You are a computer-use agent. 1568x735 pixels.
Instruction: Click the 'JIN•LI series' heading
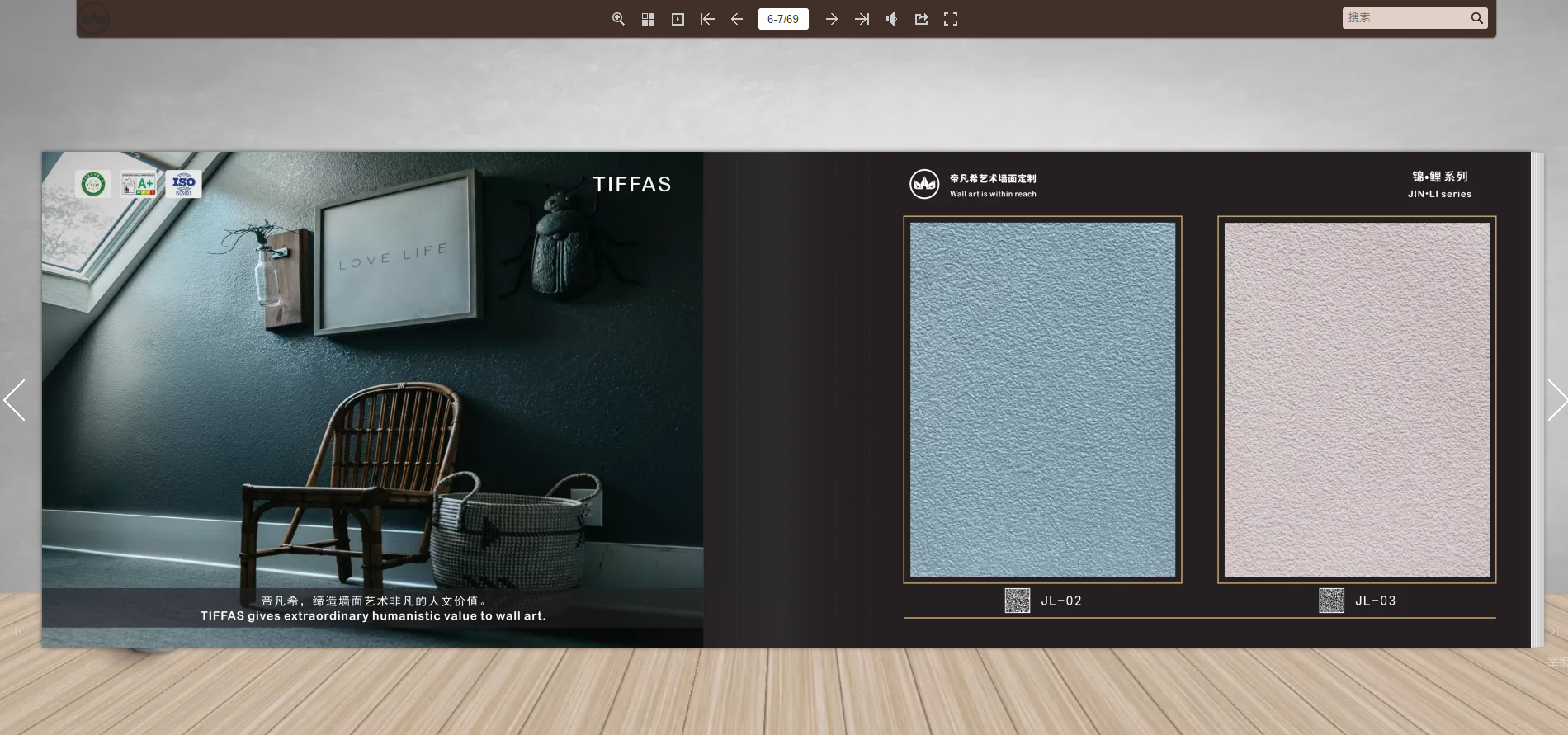[1439, 194]
